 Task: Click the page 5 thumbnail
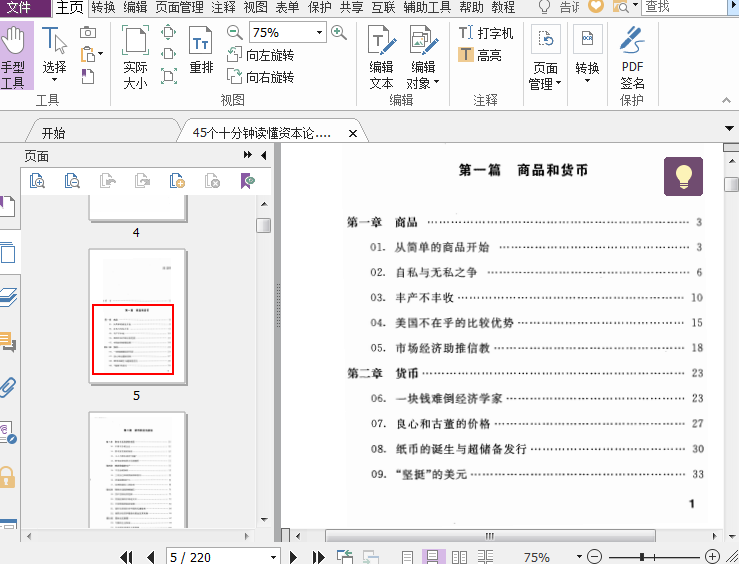(137, 317)
